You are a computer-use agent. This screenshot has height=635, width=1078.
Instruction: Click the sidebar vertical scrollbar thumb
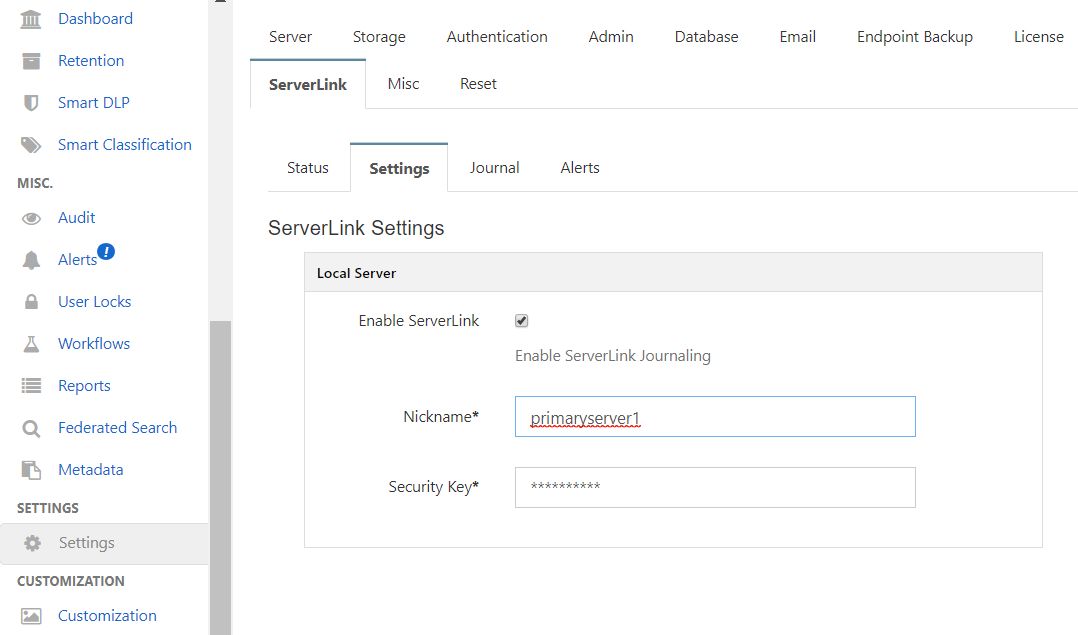pos(220,478)
